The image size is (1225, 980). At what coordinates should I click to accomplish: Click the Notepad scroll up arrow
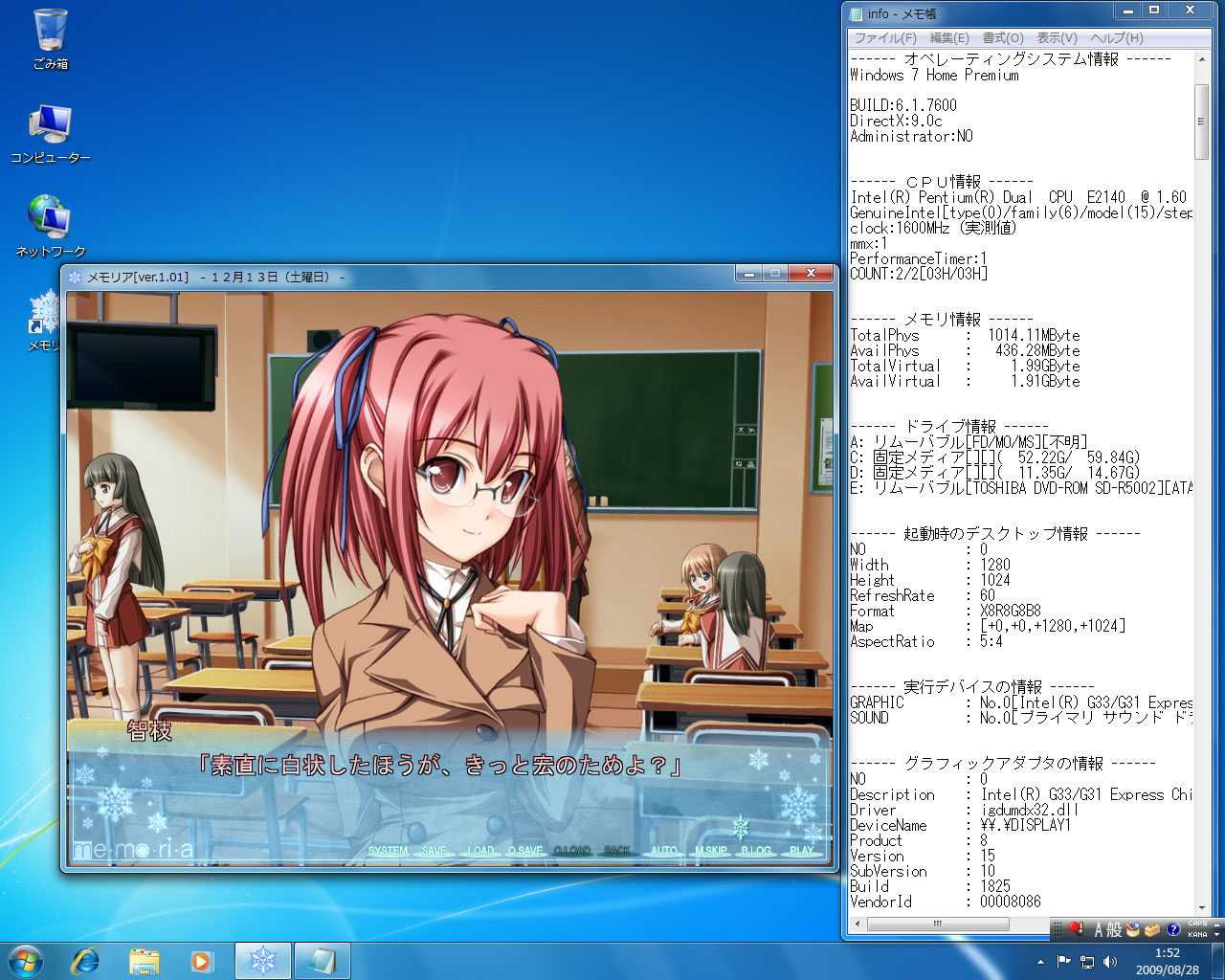click(x=1202, y=59)
